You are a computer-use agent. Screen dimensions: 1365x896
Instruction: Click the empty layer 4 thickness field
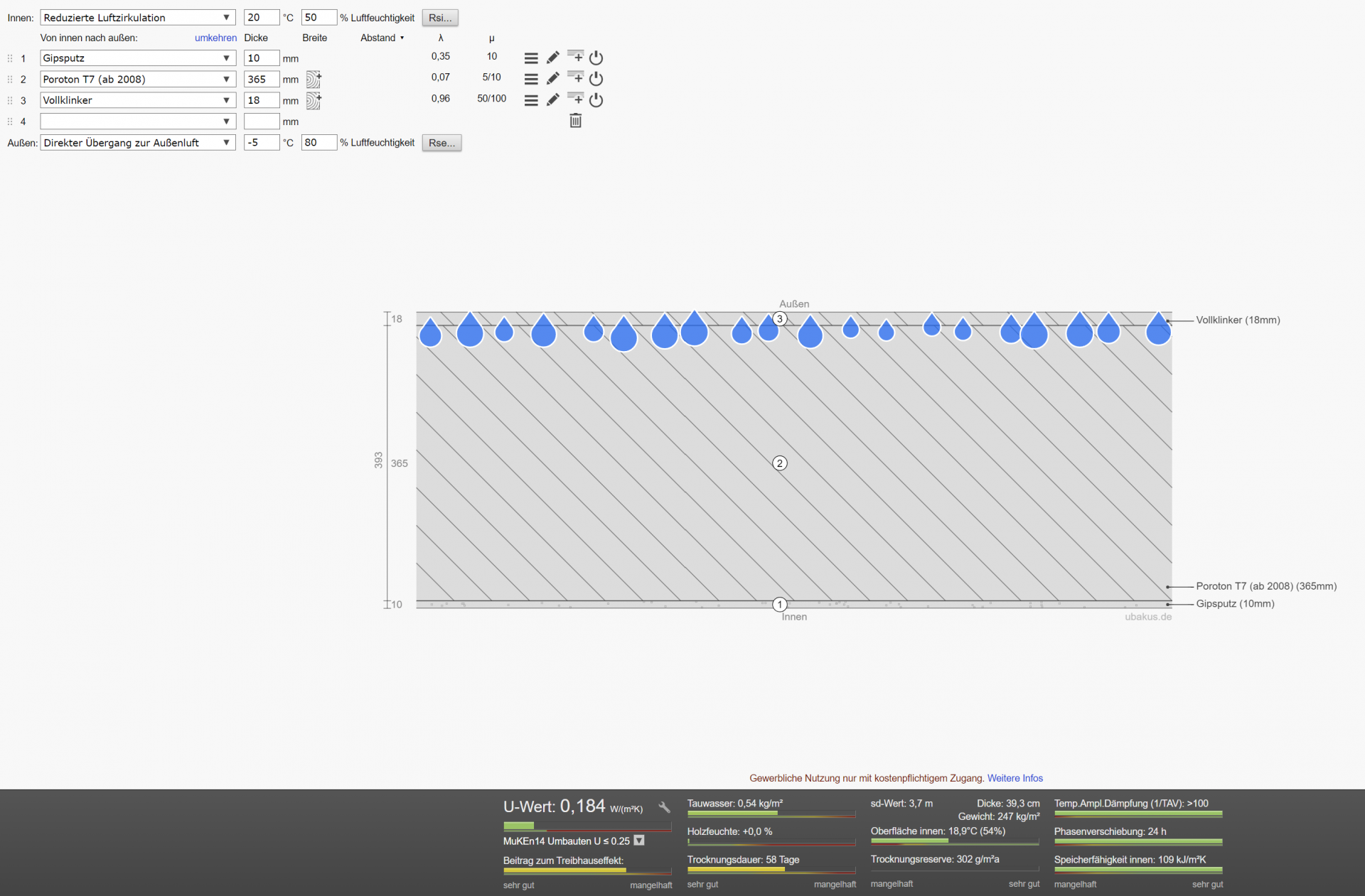click(261, 122)
